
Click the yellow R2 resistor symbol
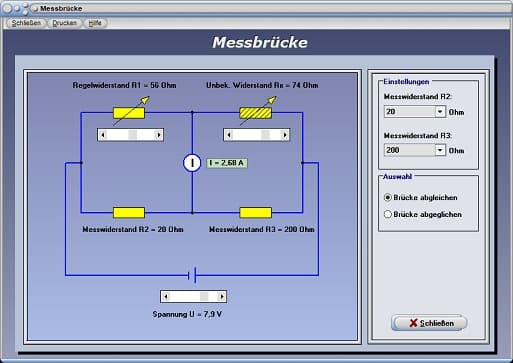point(129,212)
